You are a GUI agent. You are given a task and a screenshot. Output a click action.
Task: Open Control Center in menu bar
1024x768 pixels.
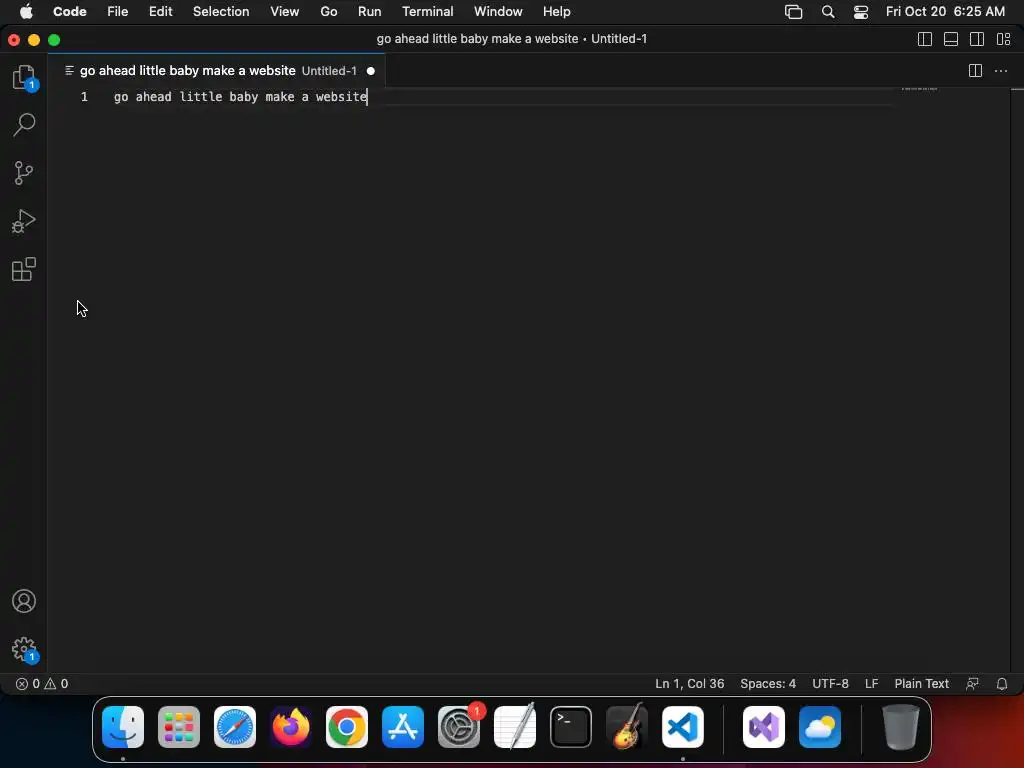[861, 12]
